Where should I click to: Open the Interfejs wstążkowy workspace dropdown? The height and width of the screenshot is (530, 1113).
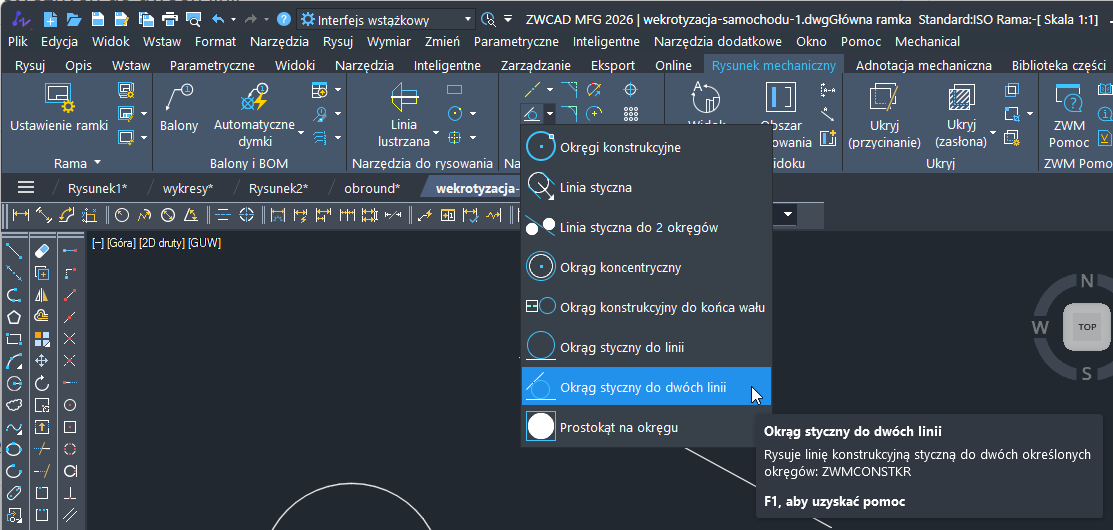(x=387, y=19)
